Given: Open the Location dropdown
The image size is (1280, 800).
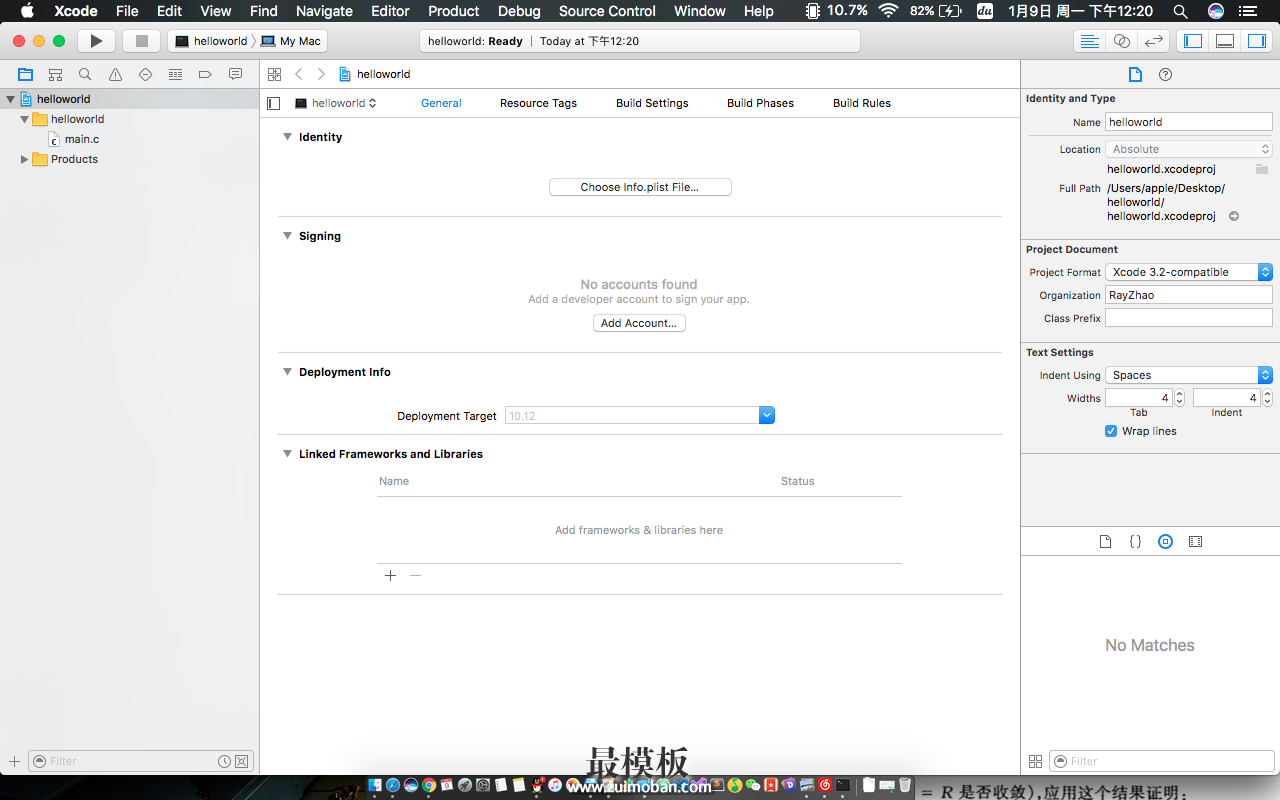Looking at the screenshot, I should [1189, 149].
